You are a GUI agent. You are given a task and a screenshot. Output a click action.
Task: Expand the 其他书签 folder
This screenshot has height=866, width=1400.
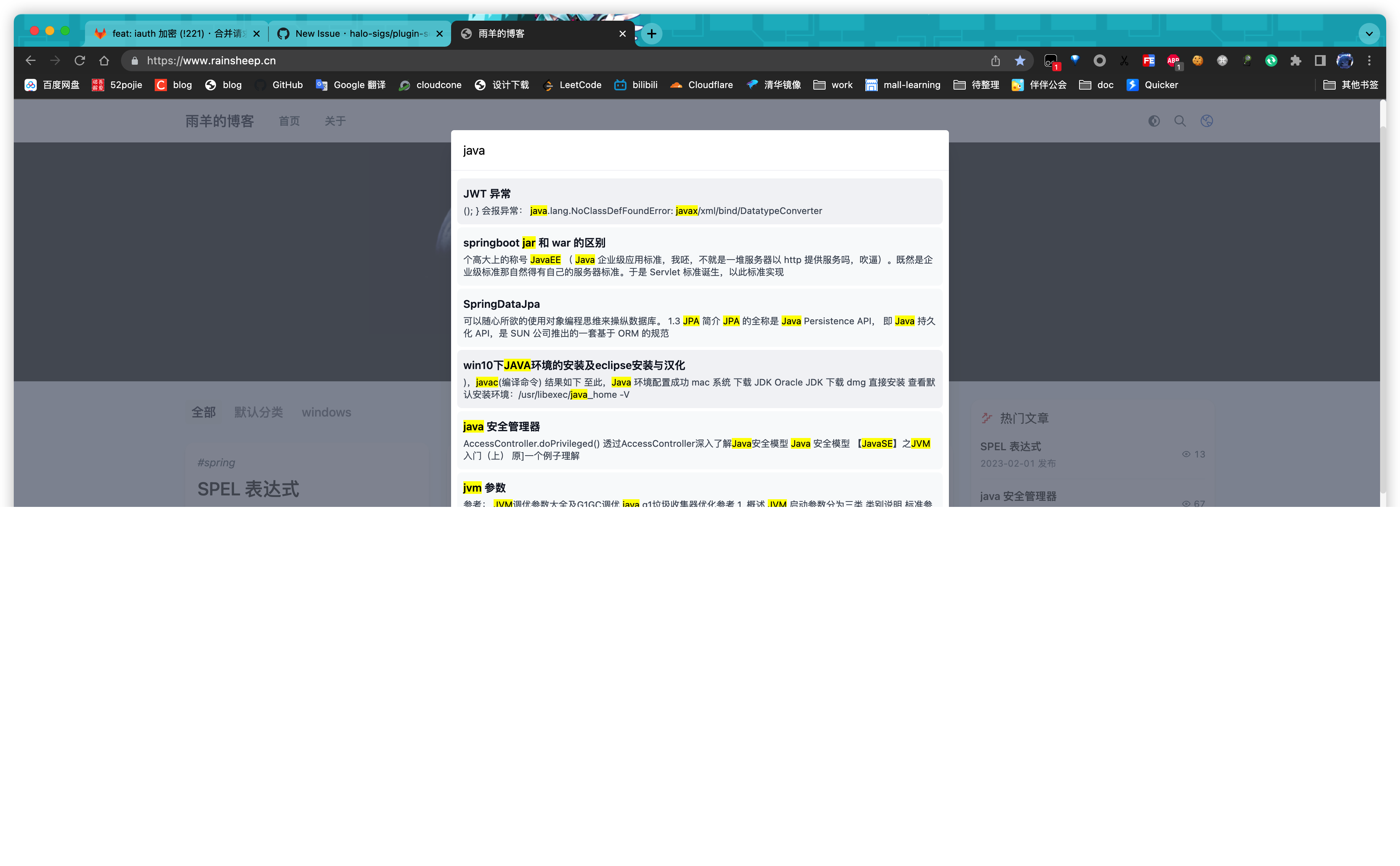click(x=1351, y=85)
